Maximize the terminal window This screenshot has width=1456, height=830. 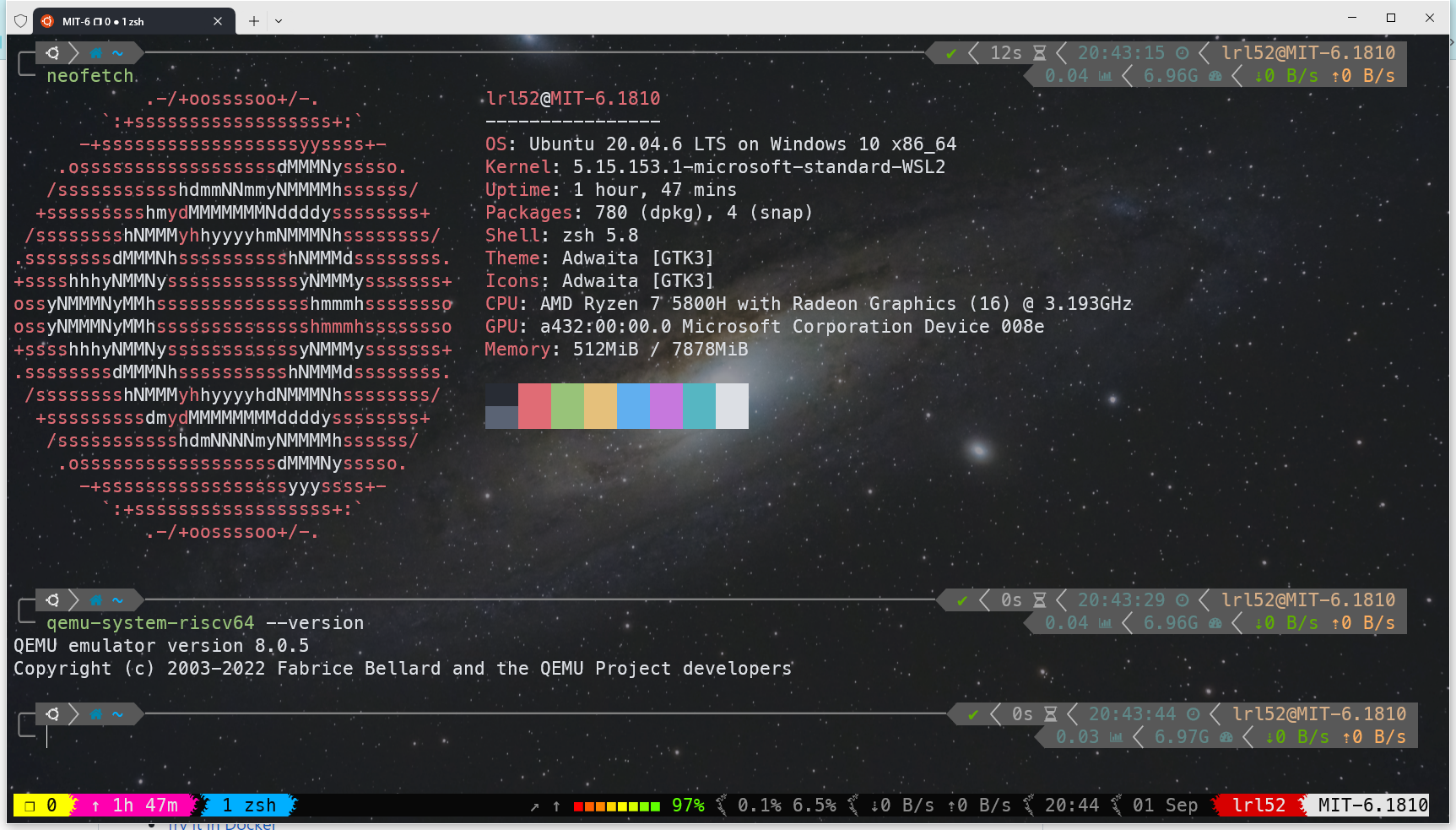[x=1391, y=18]
